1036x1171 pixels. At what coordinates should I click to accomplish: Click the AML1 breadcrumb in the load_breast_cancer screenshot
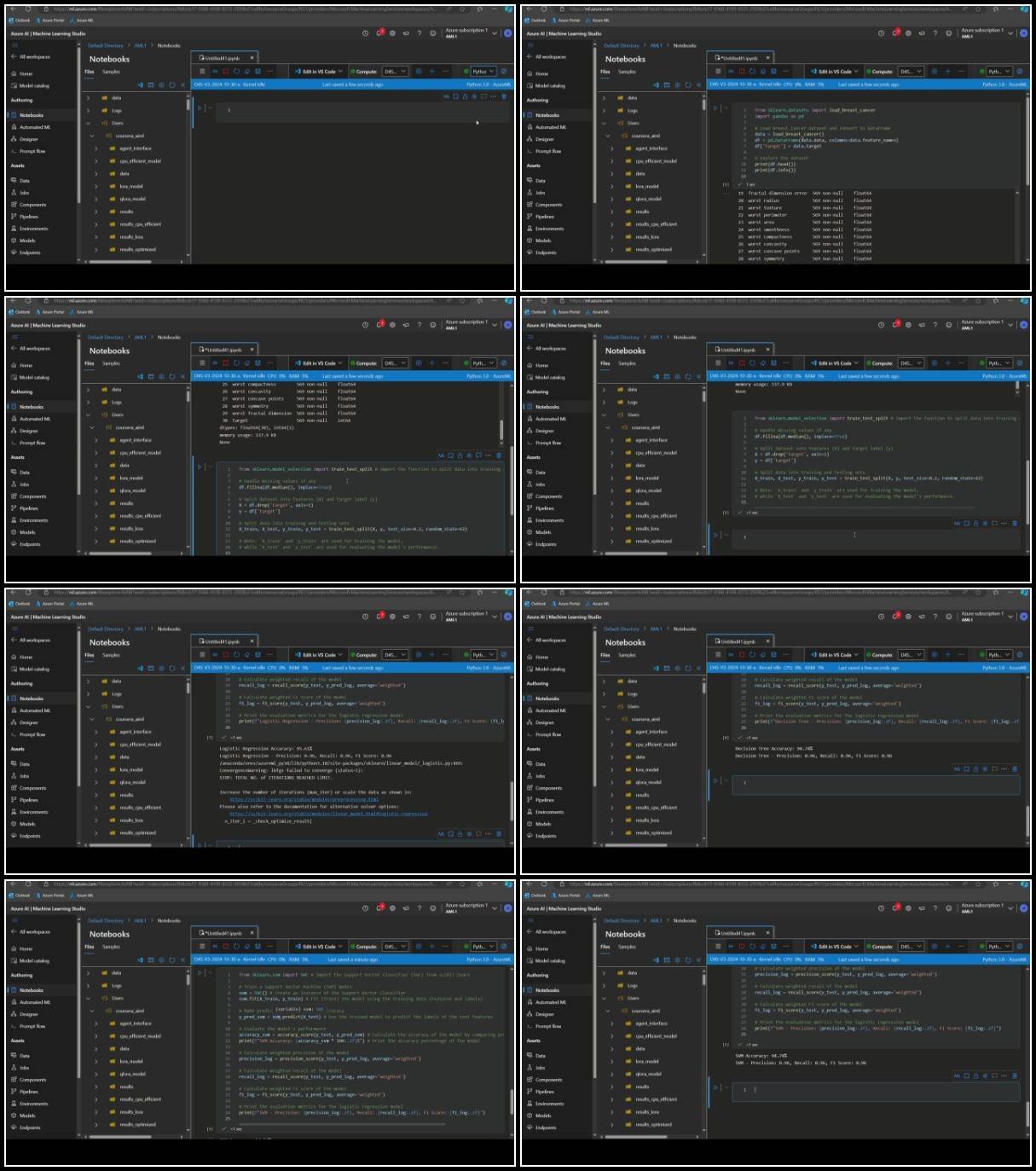tap(656, 45)
